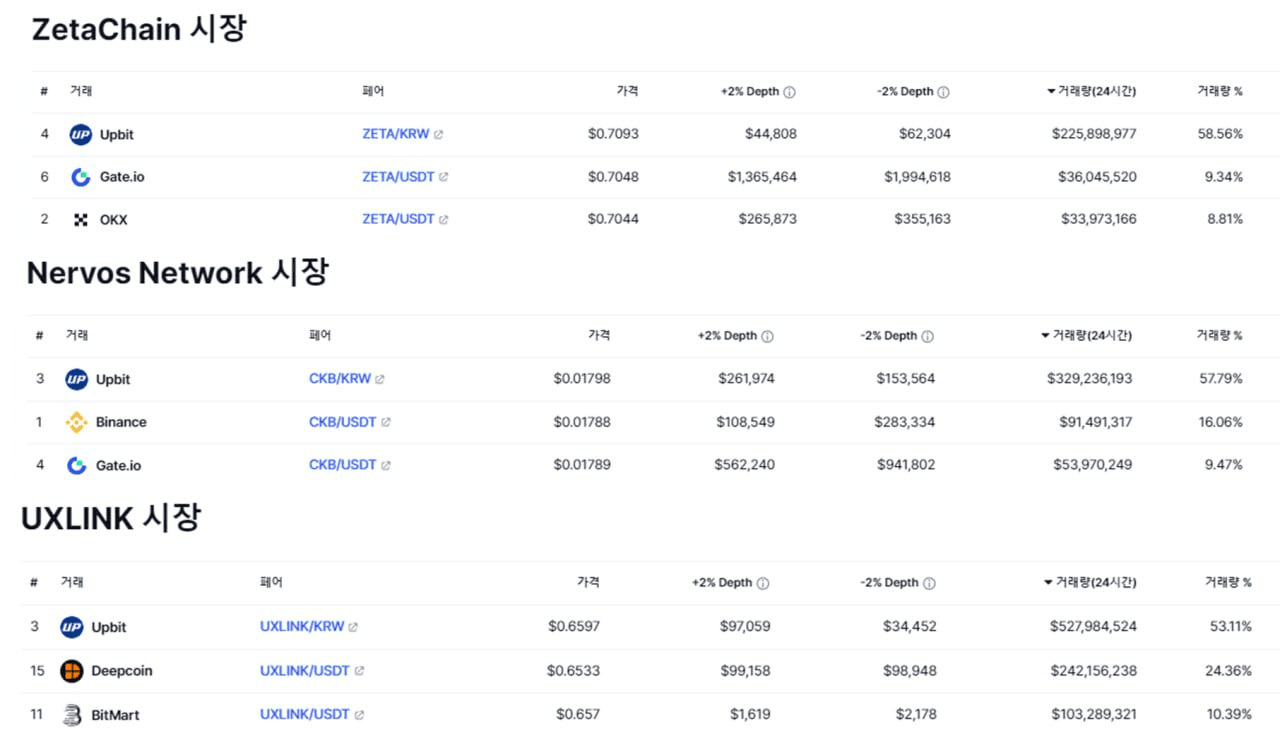Screen dimensions: 1280x735
Task: Click the # column header in UXLINK table
Action: tap(34, 582)
